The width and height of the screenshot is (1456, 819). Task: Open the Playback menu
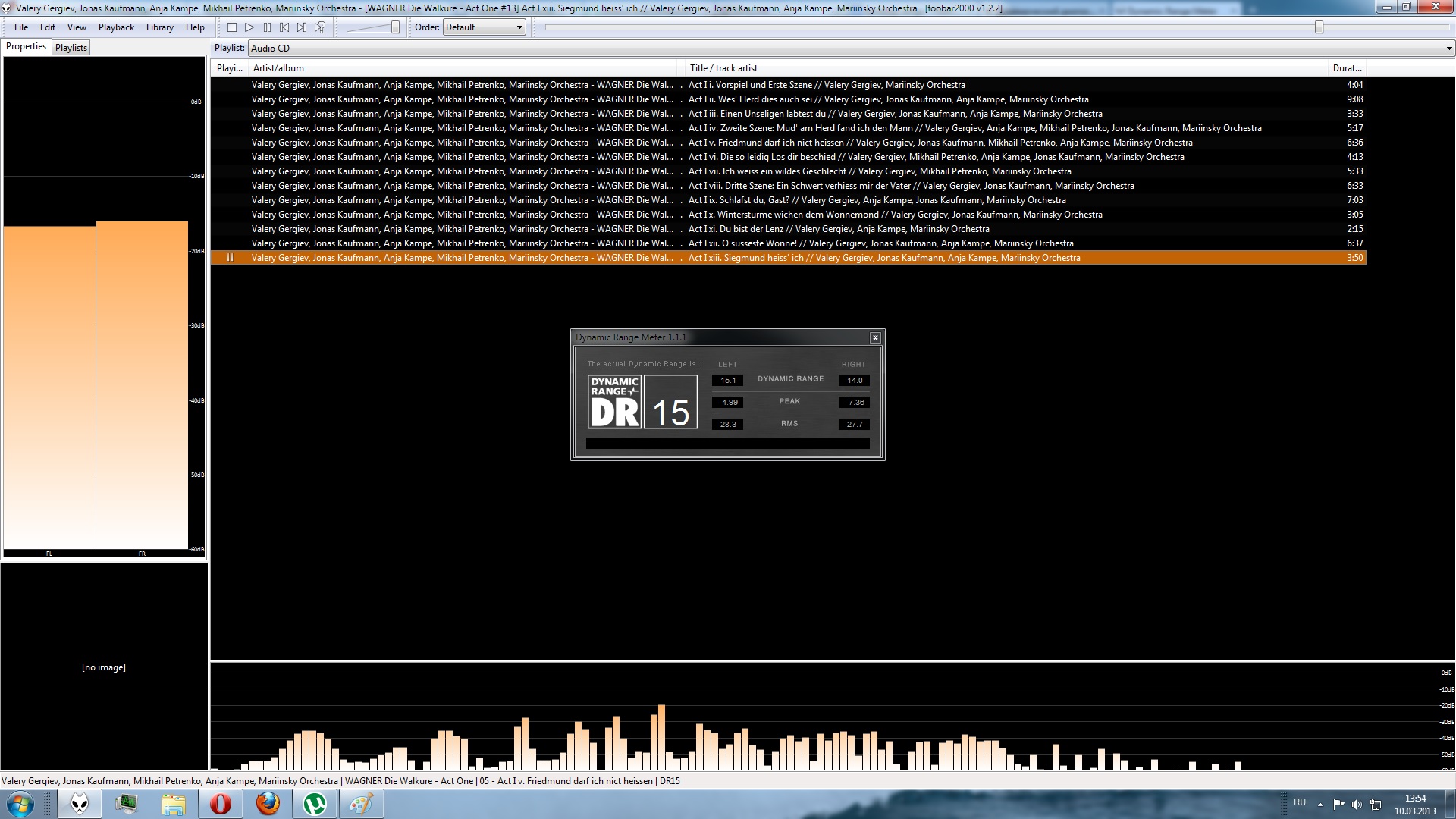[116, 27]
